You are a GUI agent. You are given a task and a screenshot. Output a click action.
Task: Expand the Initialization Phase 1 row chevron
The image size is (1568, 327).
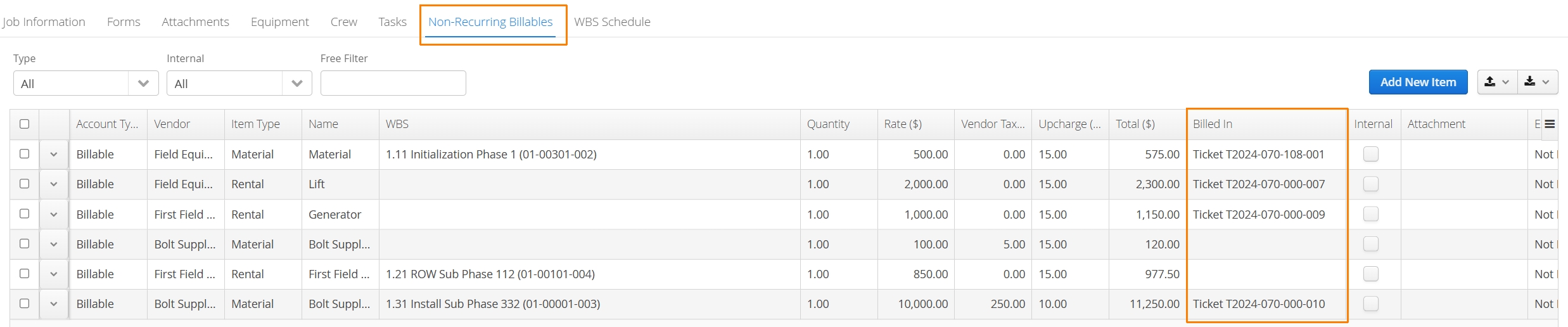[x=54, y=155]
